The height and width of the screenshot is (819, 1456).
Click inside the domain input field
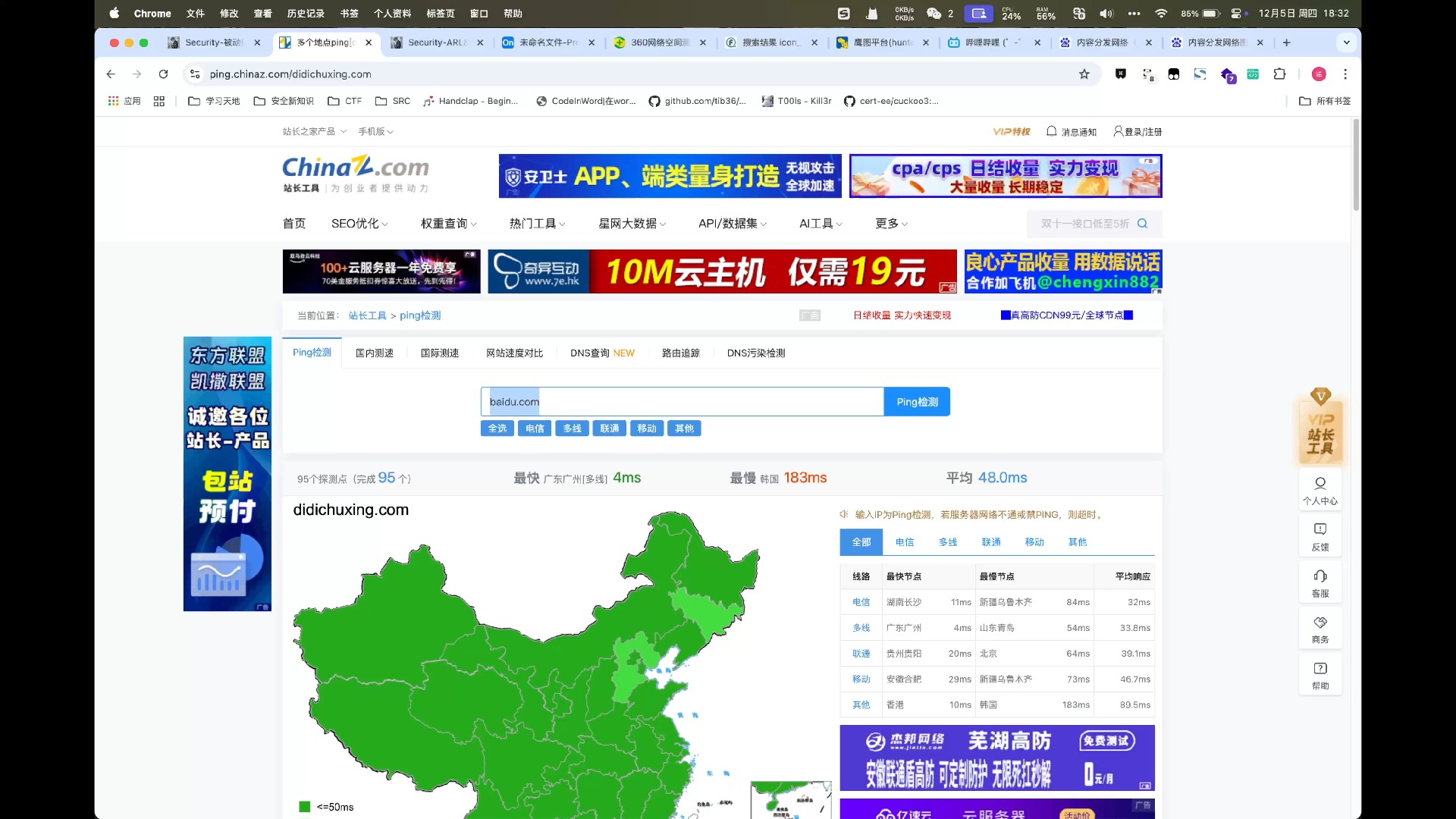[682, 402]
